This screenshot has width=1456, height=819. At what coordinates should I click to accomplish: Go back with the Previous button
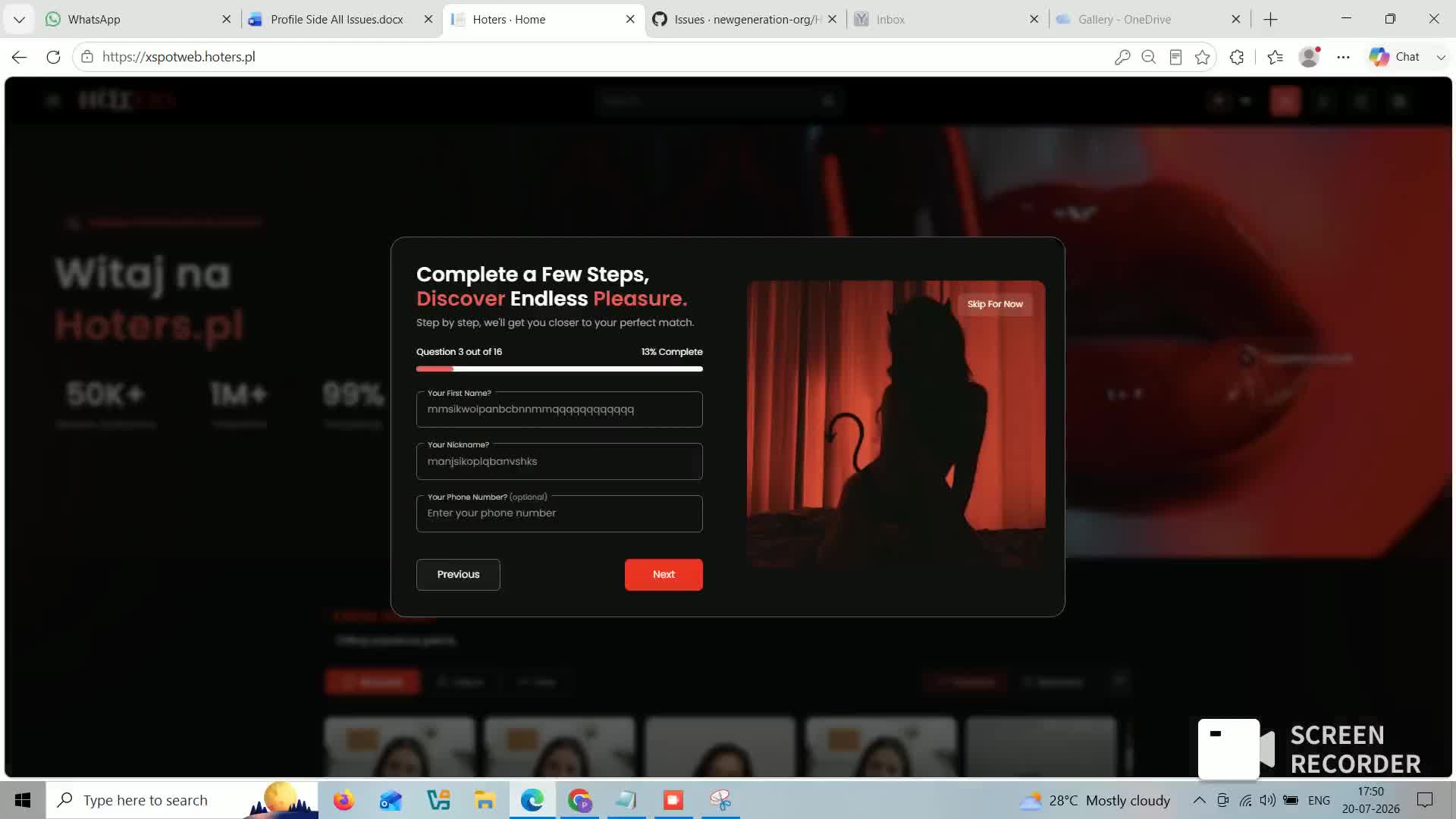tap(458, 575)
